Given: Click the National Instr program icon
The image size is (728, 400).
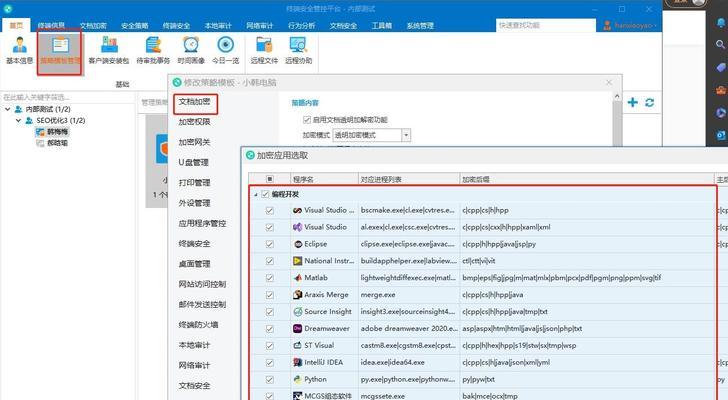Looking at the screenshot, I should [298, 261].
